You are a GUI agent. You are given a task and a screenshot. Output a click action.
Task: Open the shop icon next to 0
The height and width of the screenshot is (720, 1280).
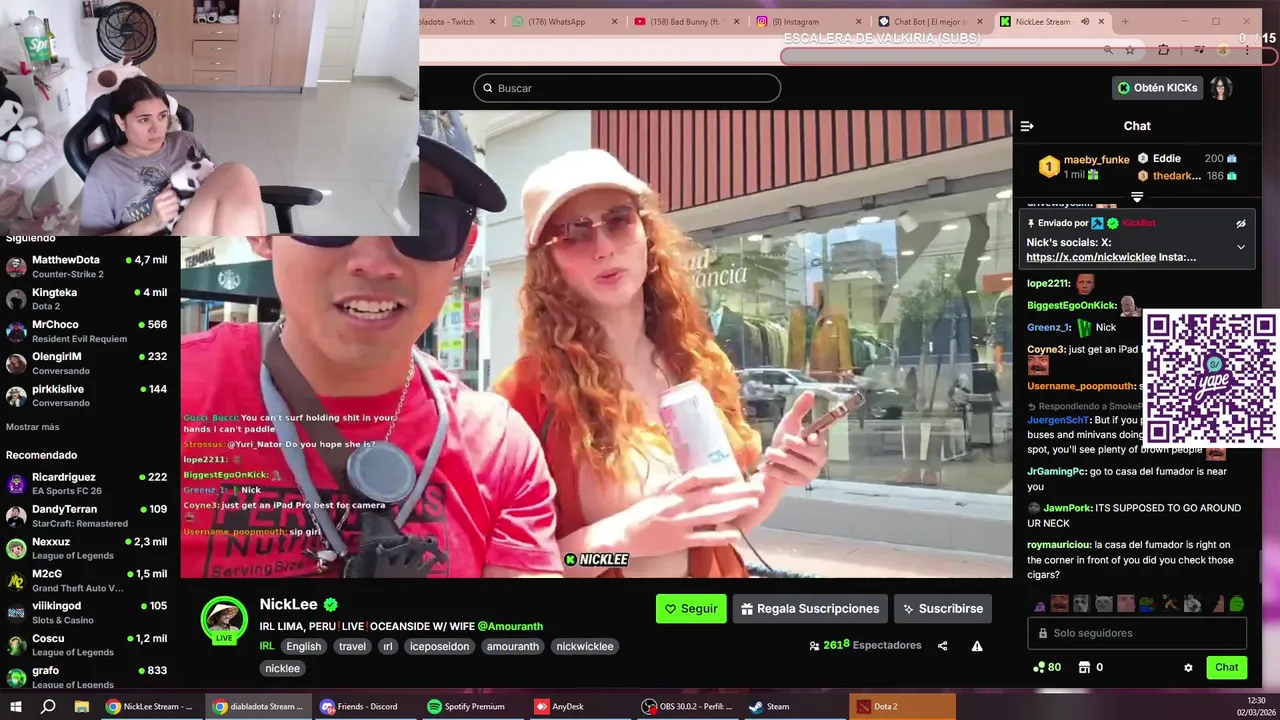(x=1083, y=667)
